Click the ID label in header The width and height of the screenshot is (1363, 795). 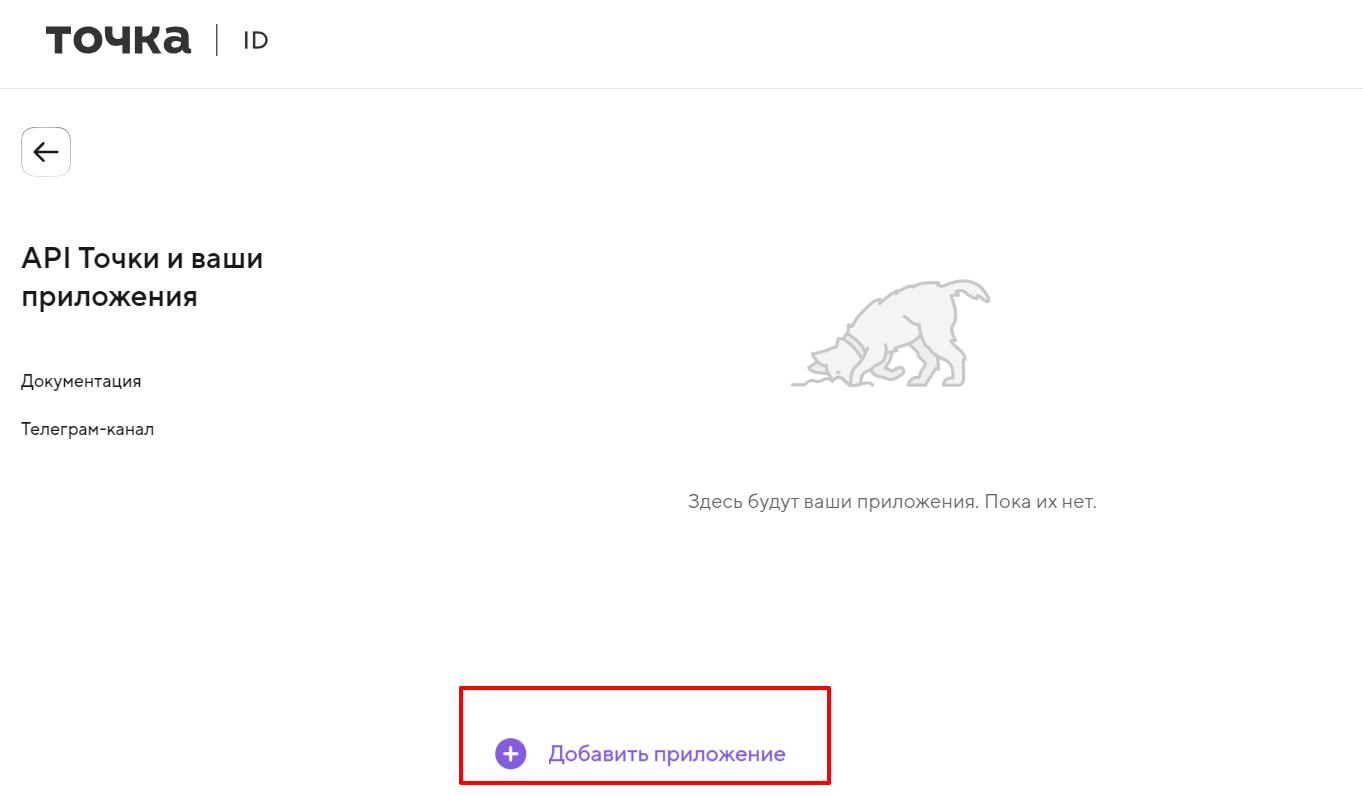pos(256,41)
